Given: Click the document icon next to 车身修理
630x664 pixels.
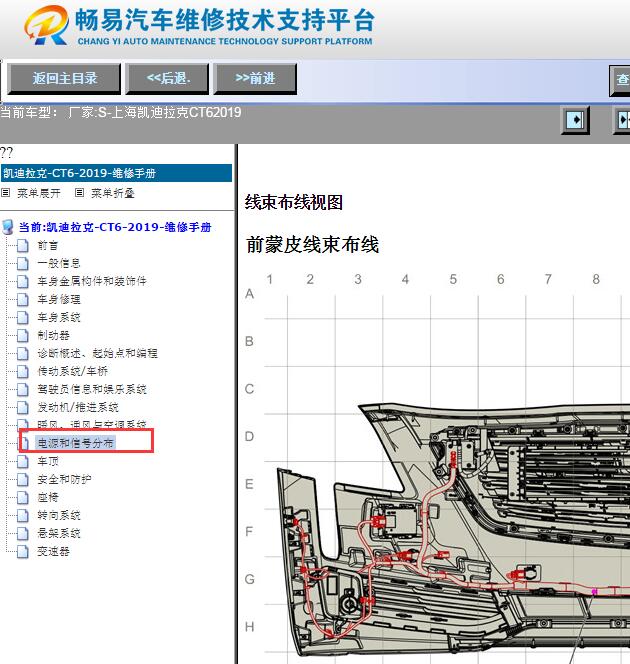Looking at the screenshot, I should point(22,299).
